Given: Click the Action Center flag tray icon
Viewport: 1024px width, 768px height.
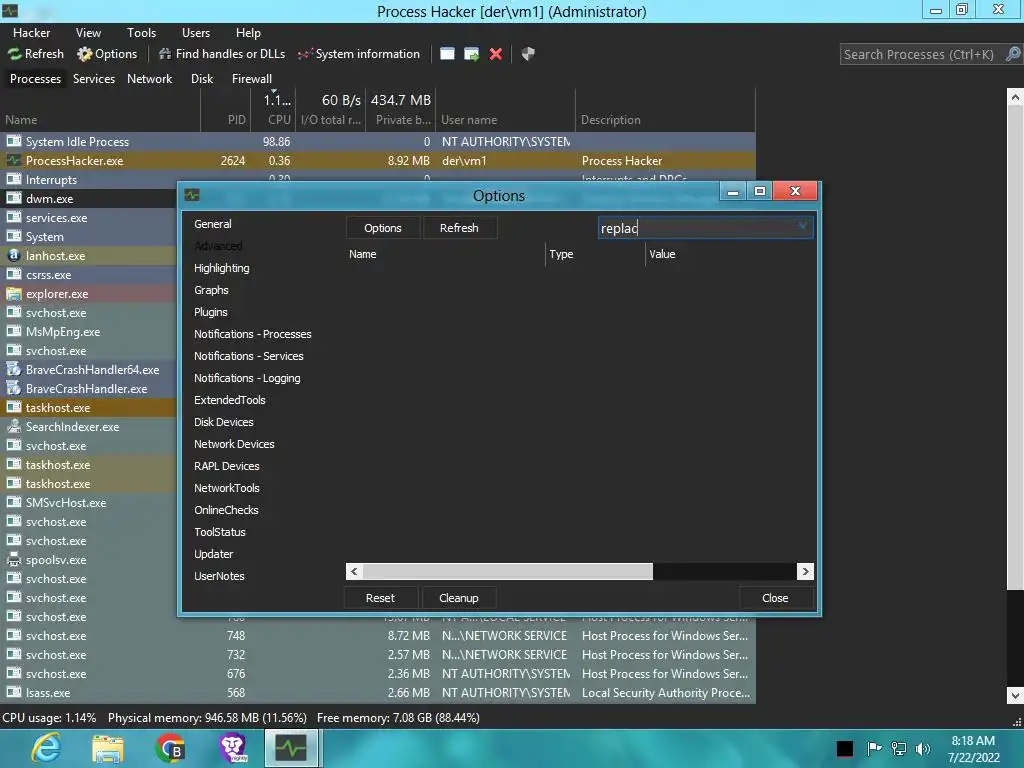Looking at the screenshot, I should (874, 748).
